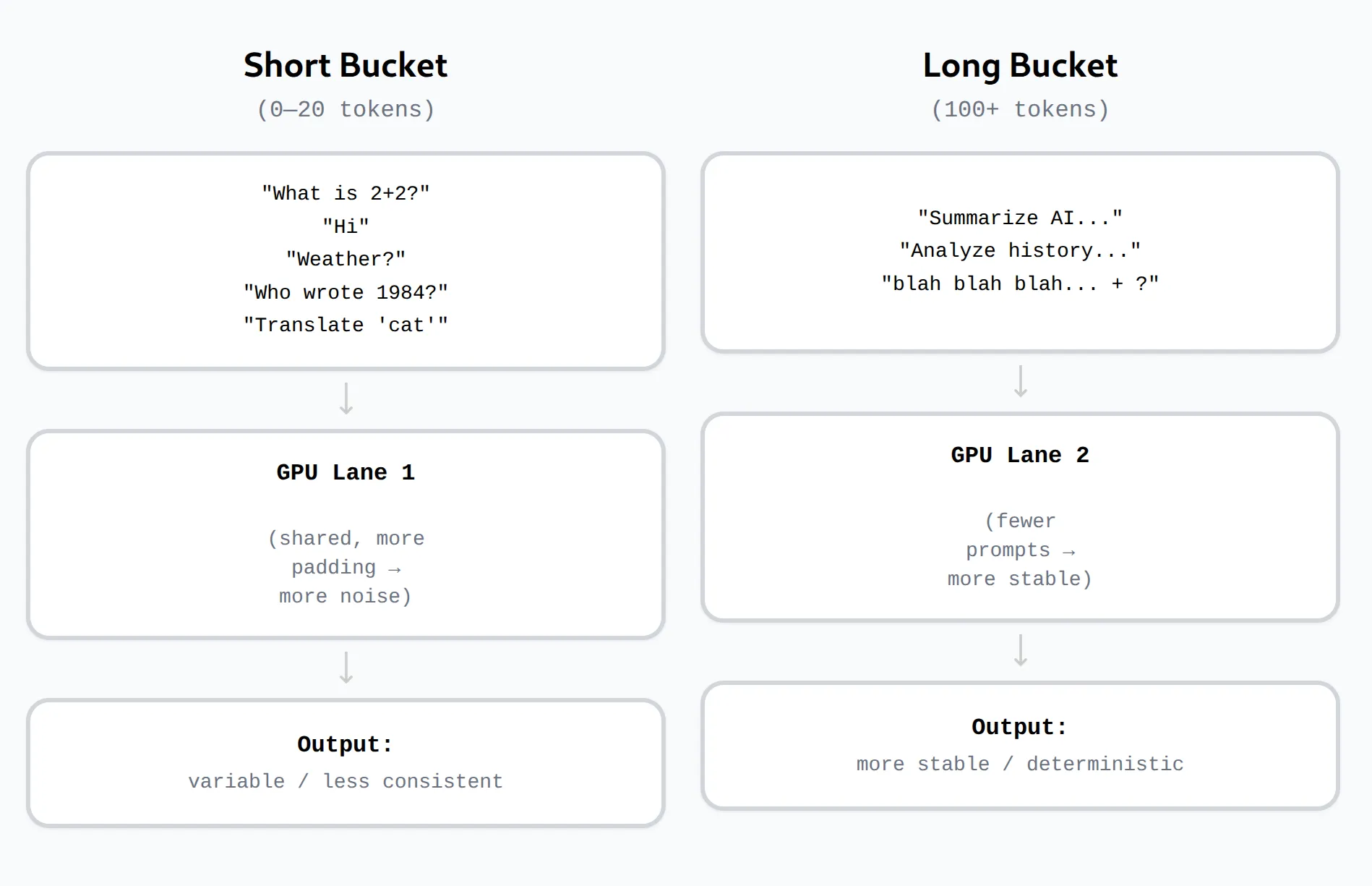Click the Short Bucket heading

tap(345, 65)
